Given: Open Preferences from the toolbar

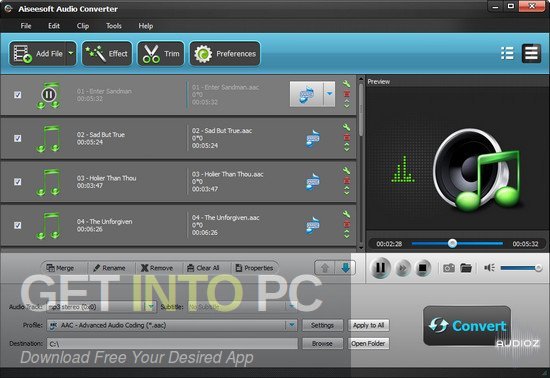Looking at the screenshot, I should point(225,54).
